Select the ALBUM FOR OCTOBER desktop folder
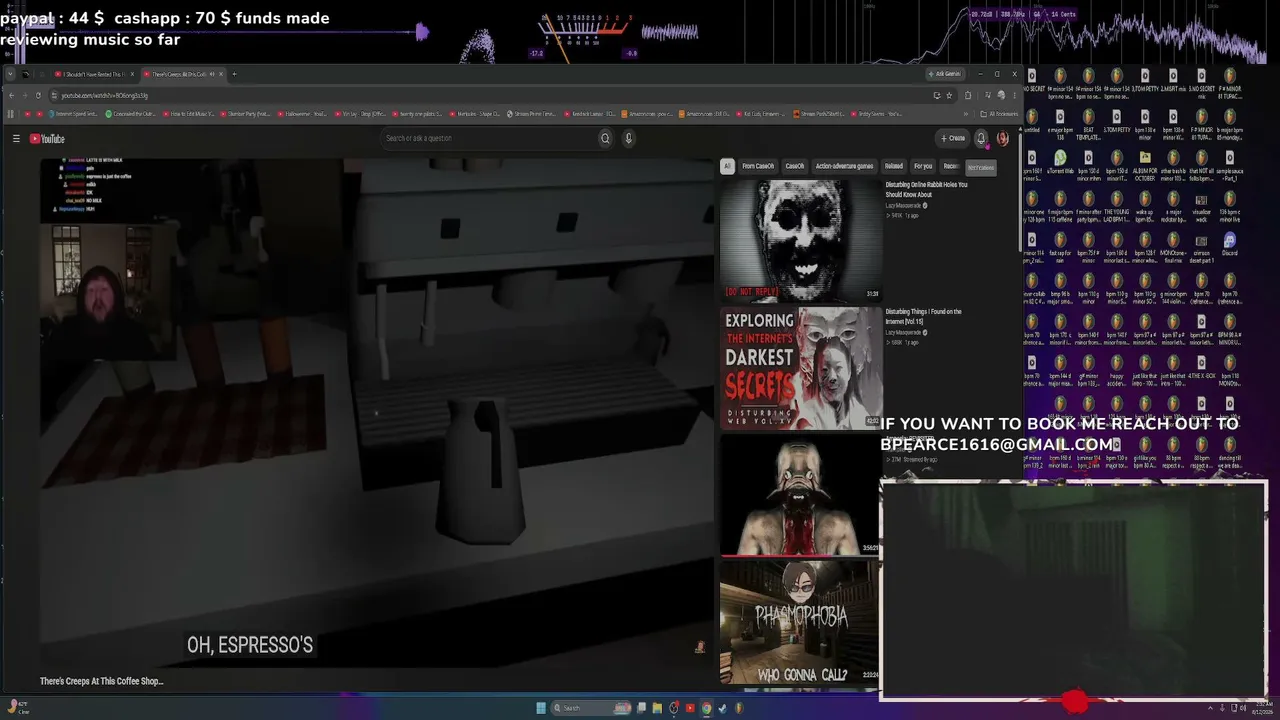Viewport: 1280px width, 720px height. (x=1145, y=164)
